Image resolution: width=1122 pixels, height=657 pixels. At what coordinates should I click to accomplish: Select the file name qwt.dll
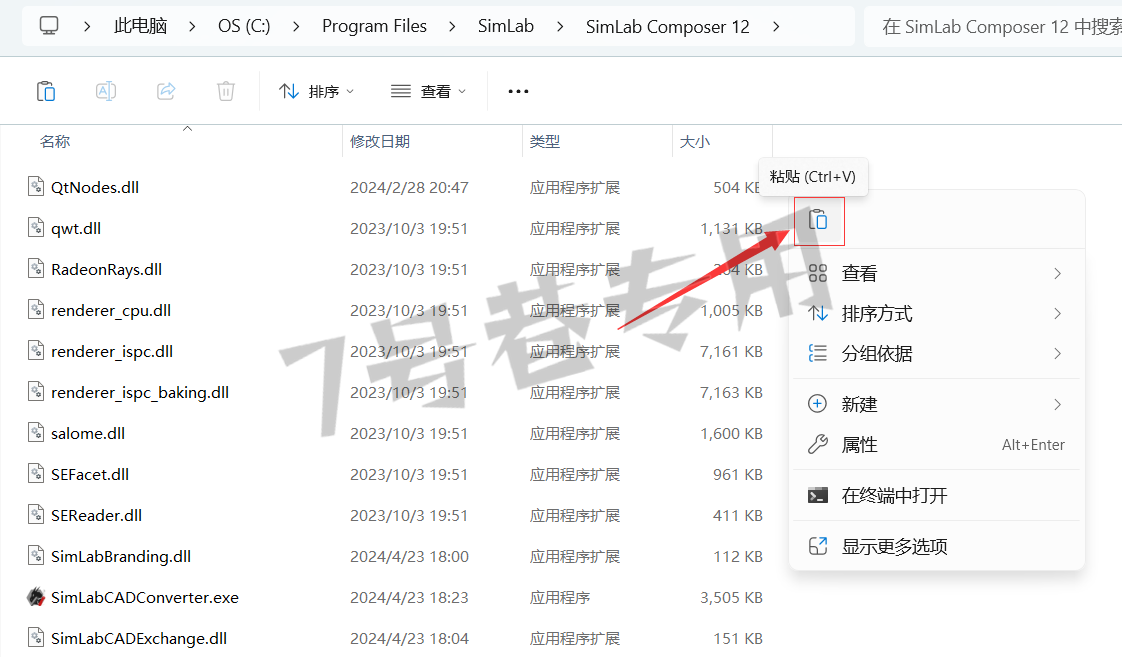click(76, 228)
